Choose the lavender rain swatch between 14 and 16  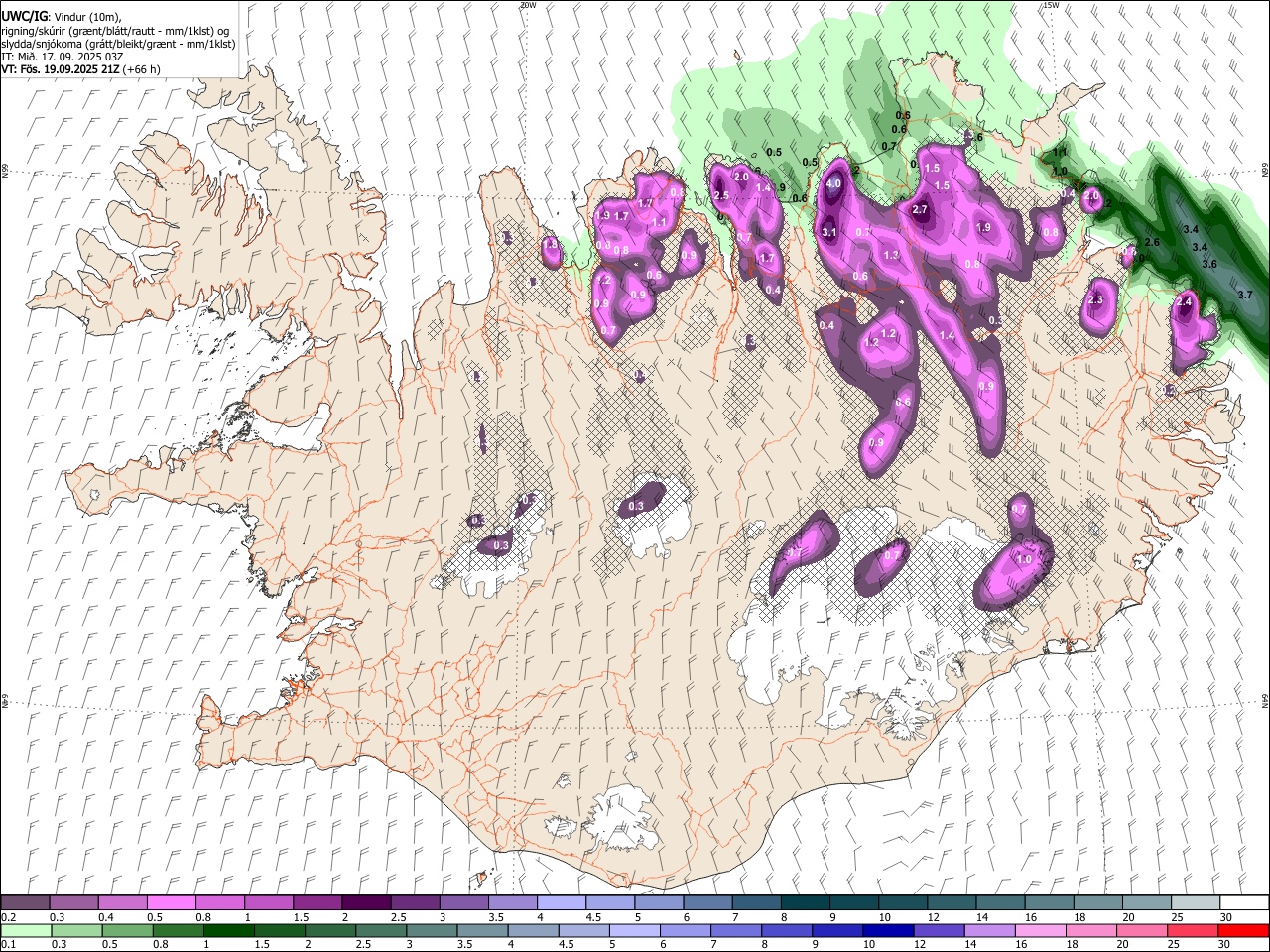(x=989, y=930)
